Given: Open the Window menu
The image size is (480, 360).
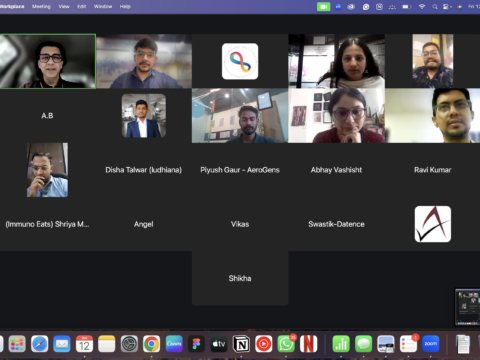Looking at the screenshot, I should (x=103, y=6).
